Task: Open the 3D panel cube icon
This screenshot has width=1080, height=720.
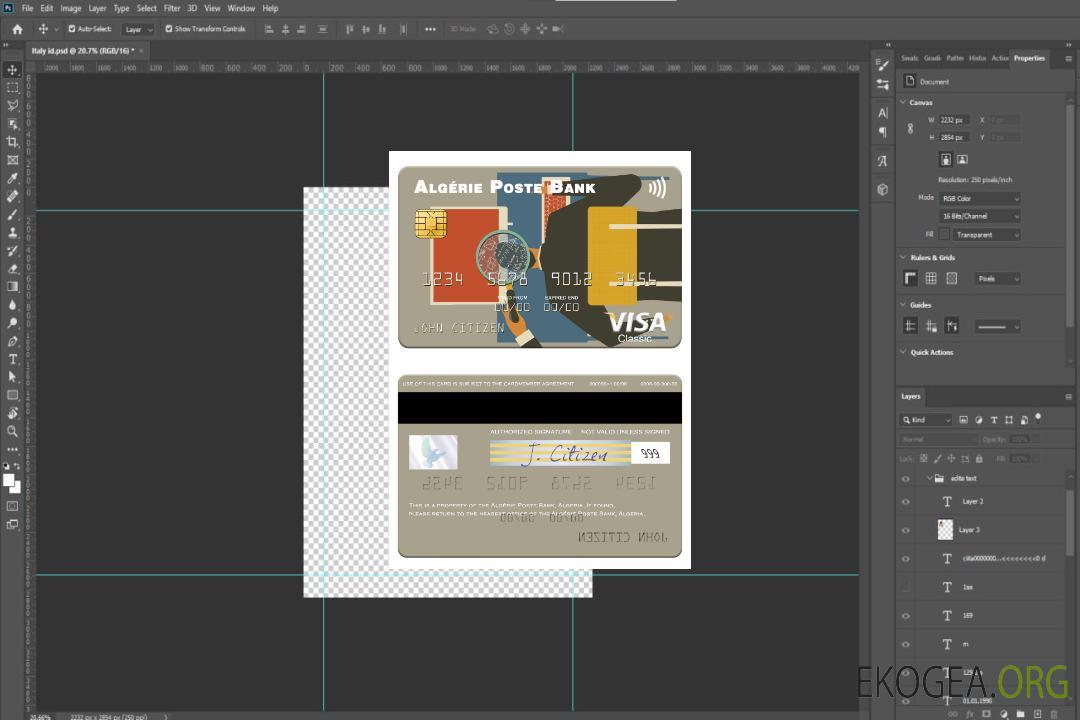Action: point(882,189)
